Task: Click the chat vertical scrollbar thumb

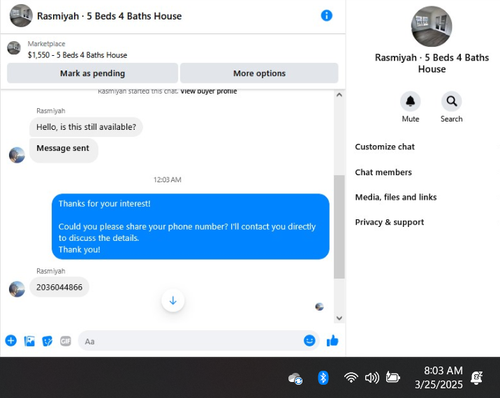Action: 339,227
